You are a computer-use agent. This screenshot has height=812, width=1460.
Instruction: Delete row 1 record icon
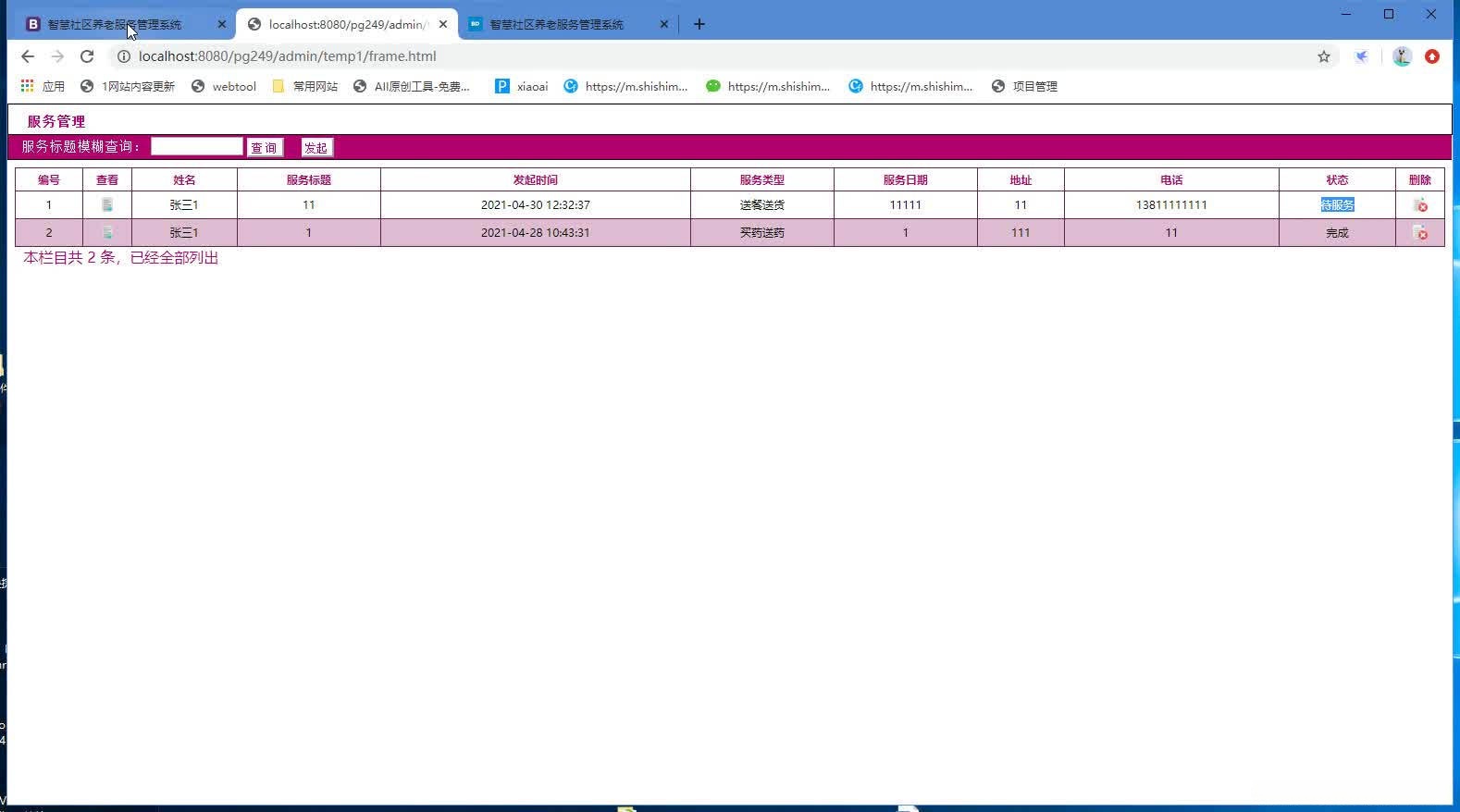[x=1420, y=204]
